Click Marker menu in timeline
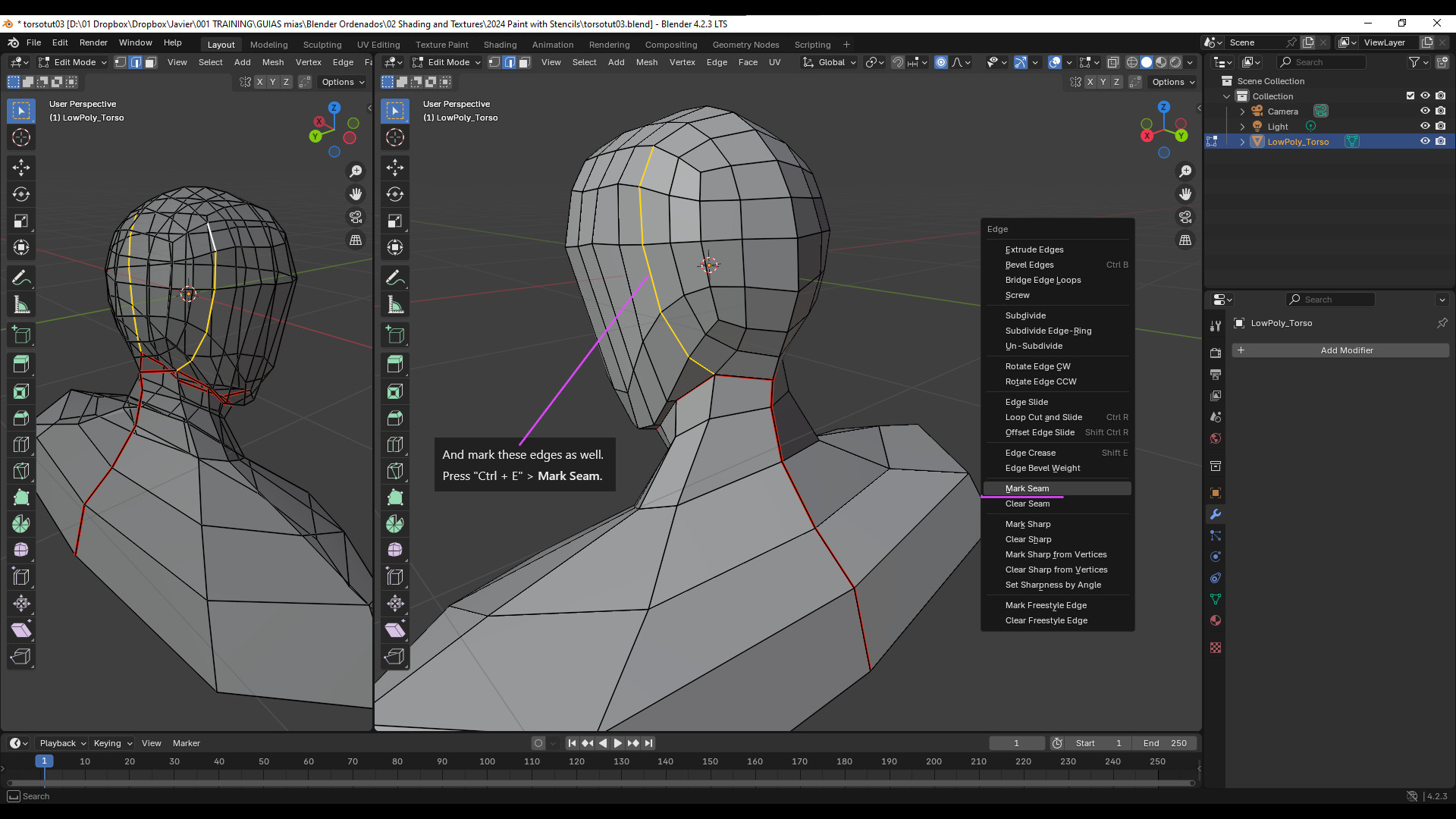Viewport: 1456px width, 819px height. point(186,743)
